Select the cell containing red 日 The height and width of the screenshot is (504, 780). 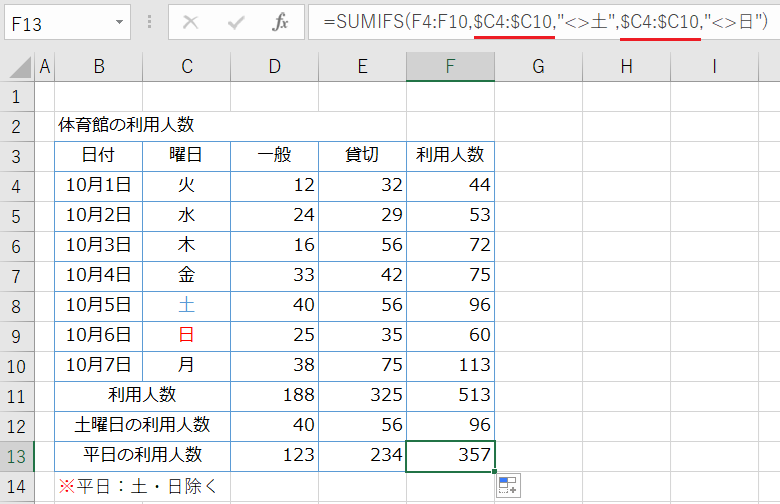tap(186, 335)
